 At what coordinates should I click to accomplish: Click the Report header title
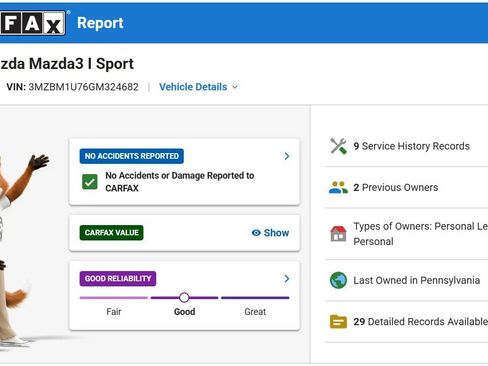100,23
